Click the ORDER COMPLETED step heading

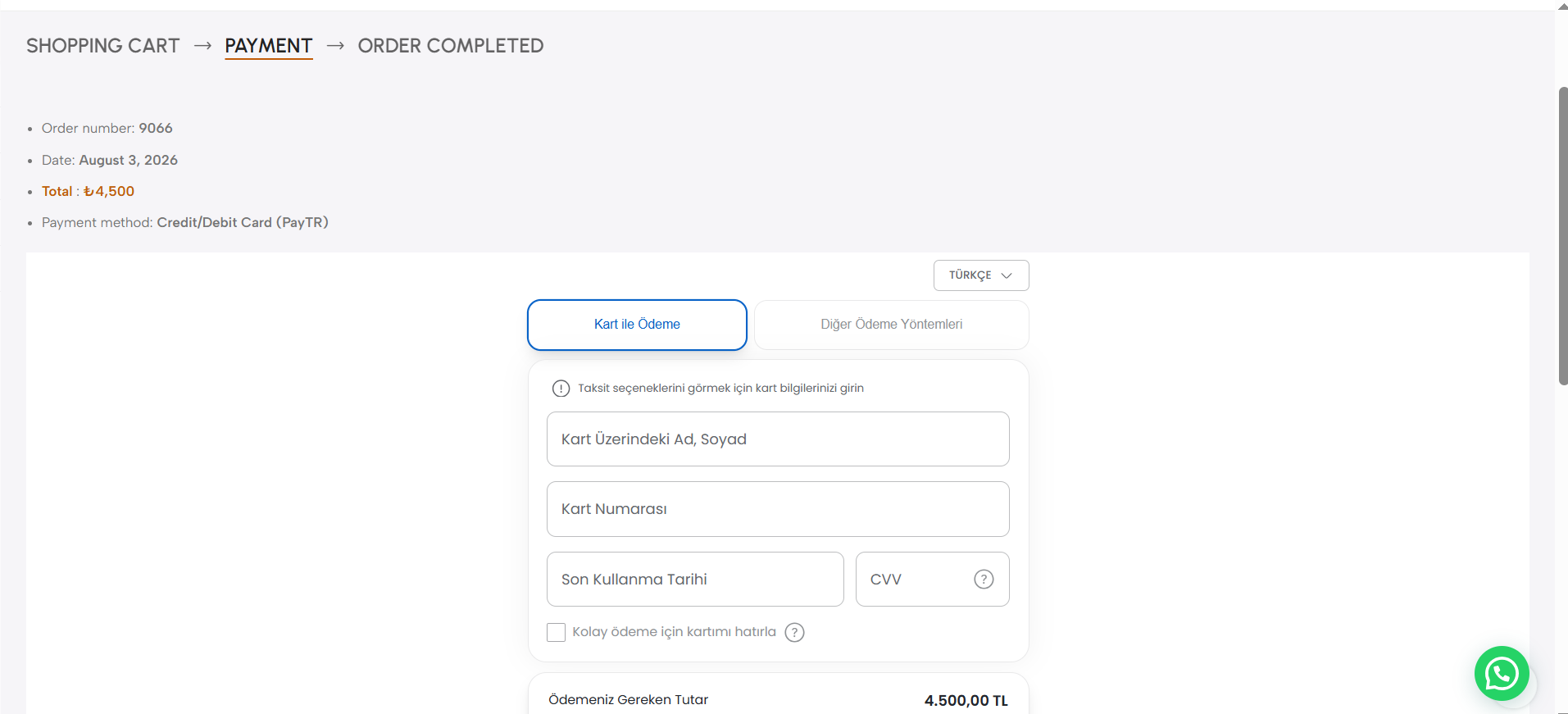[451, 46]
